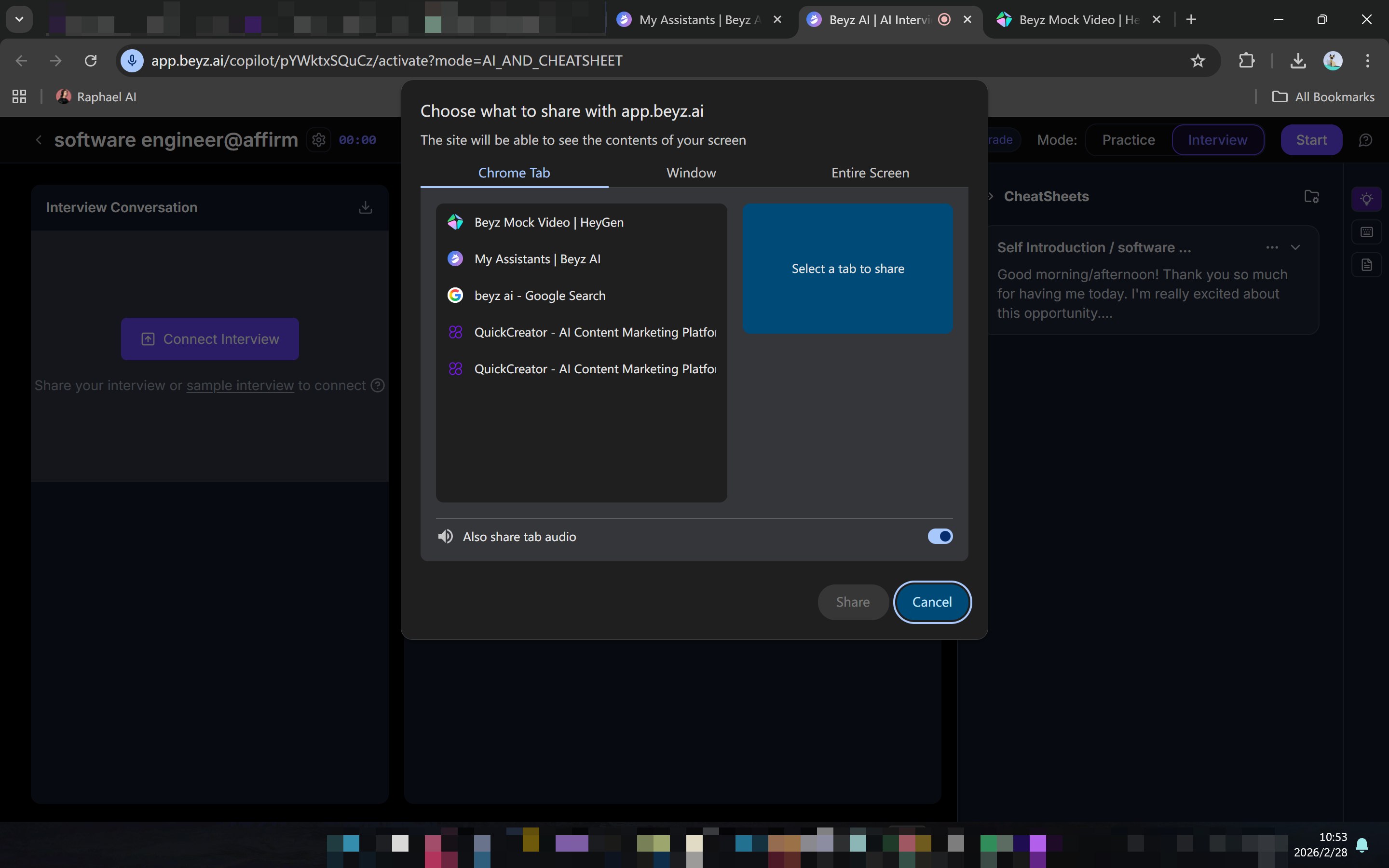Toggle Also share tab audio switch
The image size is (1389, 868).
pyautogui.click(x=940, y=536)
